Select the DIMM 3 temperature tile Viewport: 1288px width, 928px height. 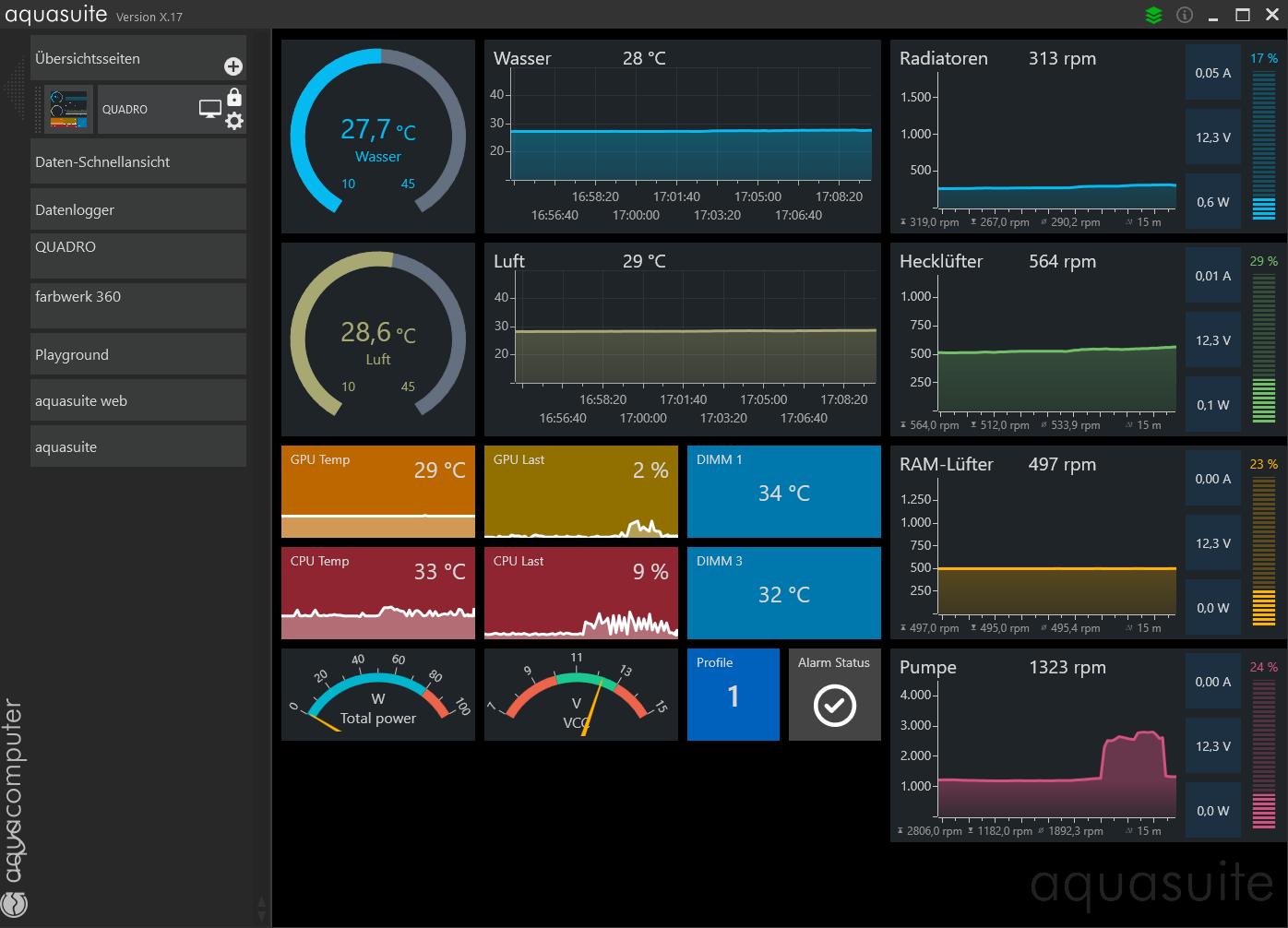click(784, 593)
